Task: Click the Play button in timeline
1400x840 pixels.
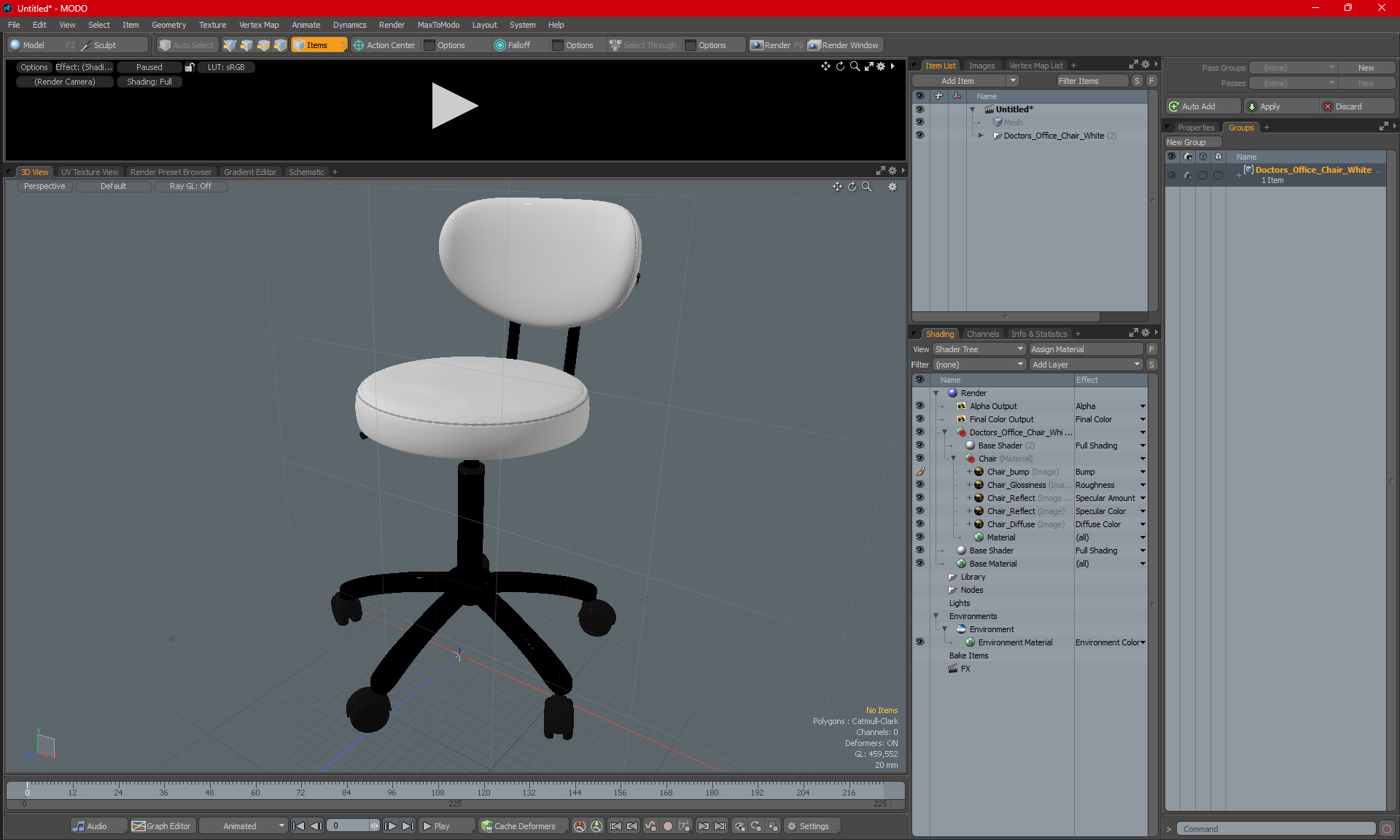Action: click(x=447, y=826)
